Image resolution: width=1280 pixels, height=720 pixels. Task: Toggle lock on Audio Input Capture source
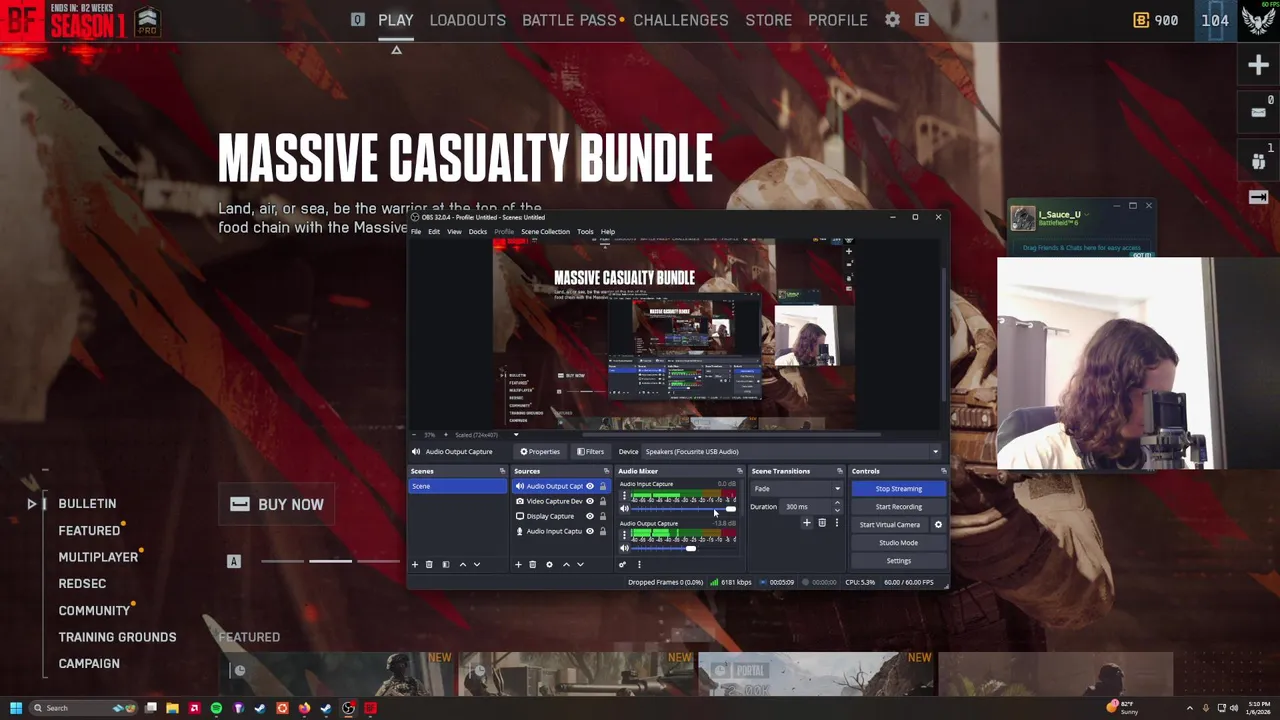(x=602, y=532)
